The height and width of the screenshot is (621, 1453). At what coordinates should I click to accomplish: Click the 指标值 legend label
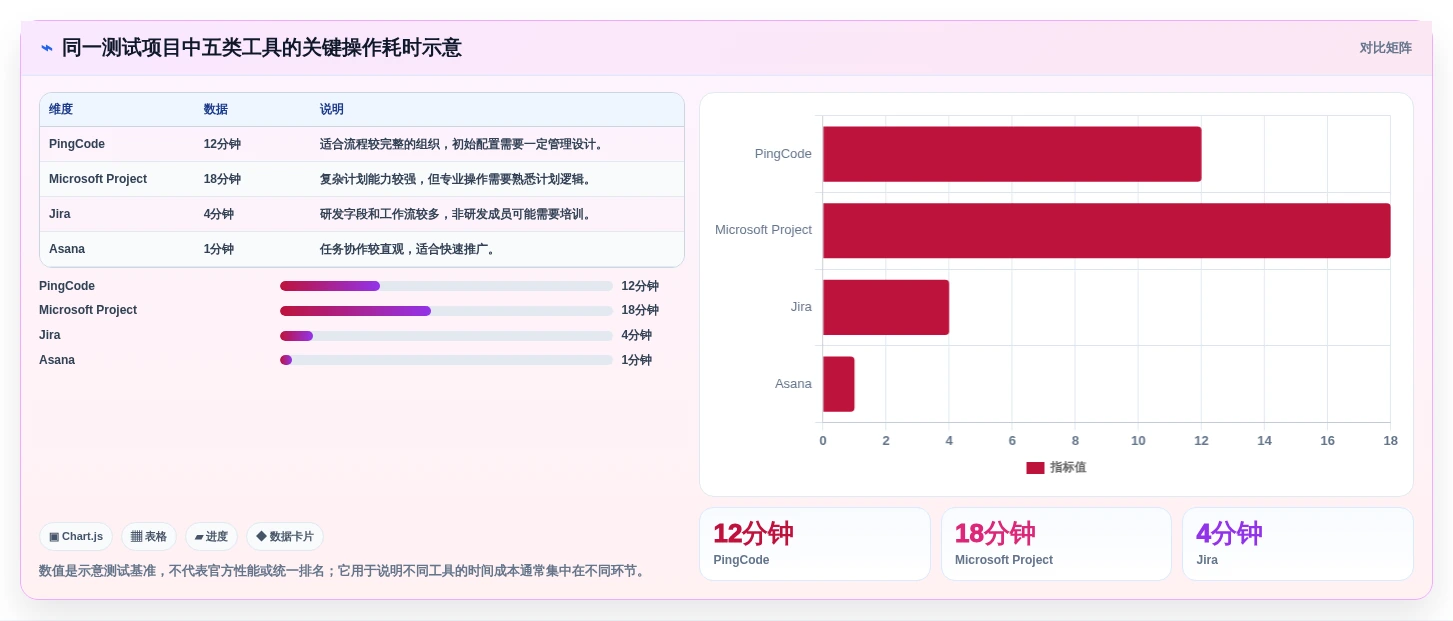coord(1068,467)
